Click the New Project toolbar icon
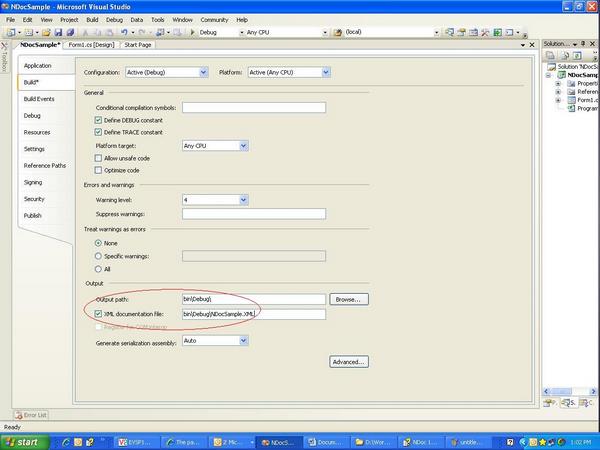 (10, 33)
